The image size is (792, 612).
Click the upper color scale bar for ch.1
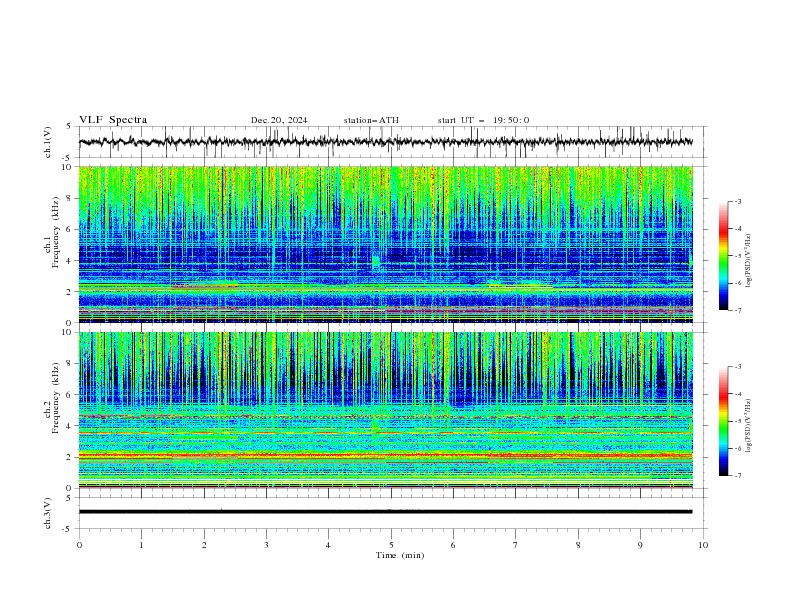pos(724,256)
